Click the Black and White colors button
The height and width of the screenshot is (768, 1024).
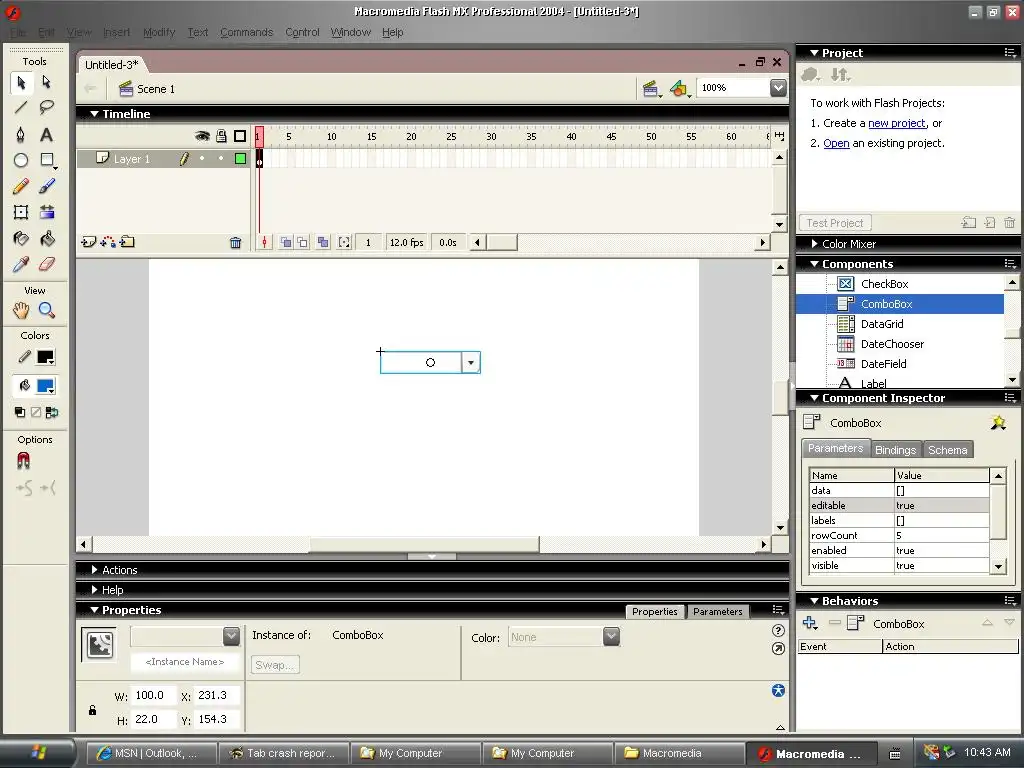[x=20, y=412]
